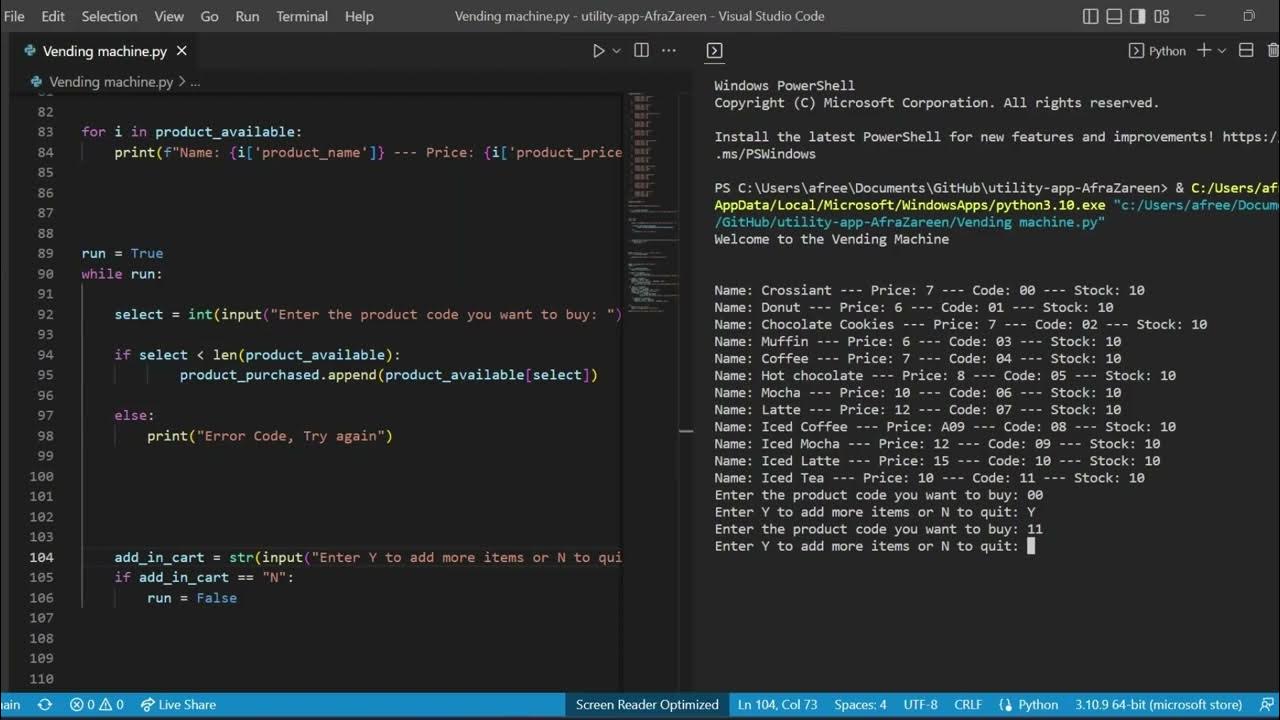Screen dimensions: 1280x720
Task: Click Vending machine.py in the breadcrumb
Action: coord(111,82)
